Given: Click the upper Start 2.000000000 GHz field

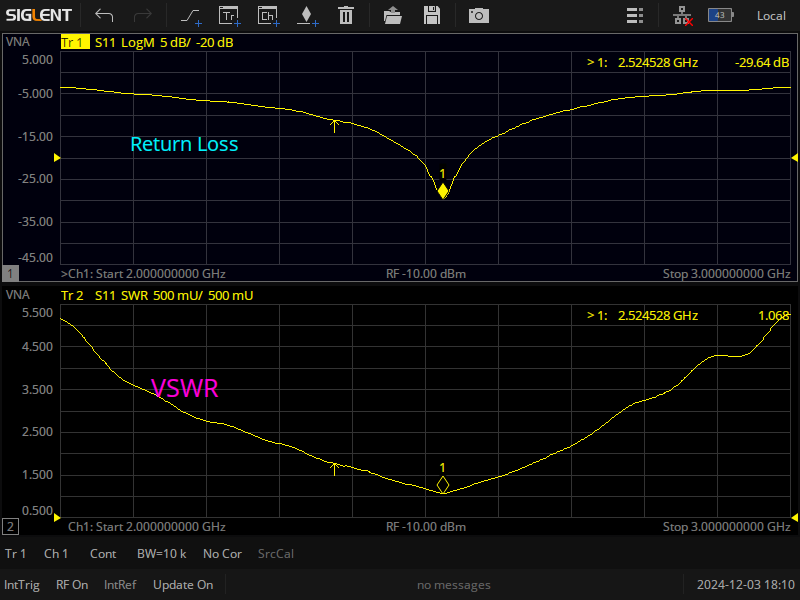Looking at the screenshot, I should point(161,273).
